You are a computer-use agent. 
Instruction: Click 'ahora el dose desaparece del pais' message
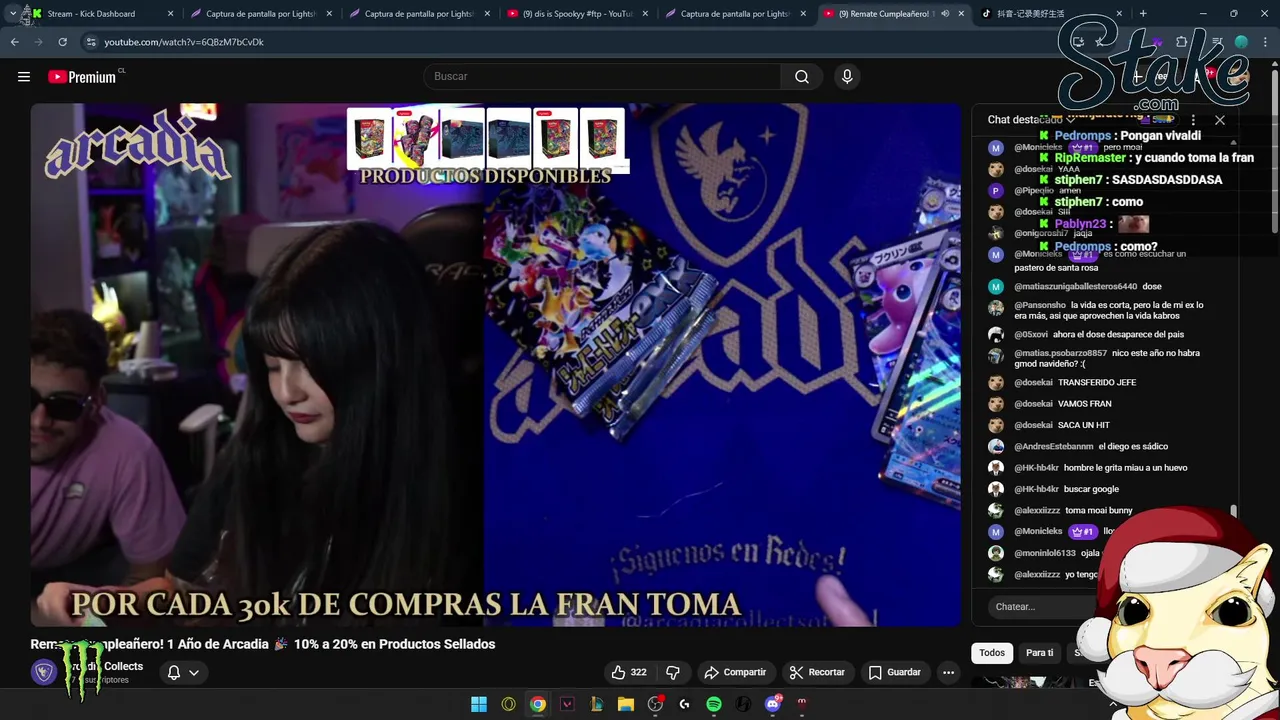pyautogui.click(x=1118, y=335)
